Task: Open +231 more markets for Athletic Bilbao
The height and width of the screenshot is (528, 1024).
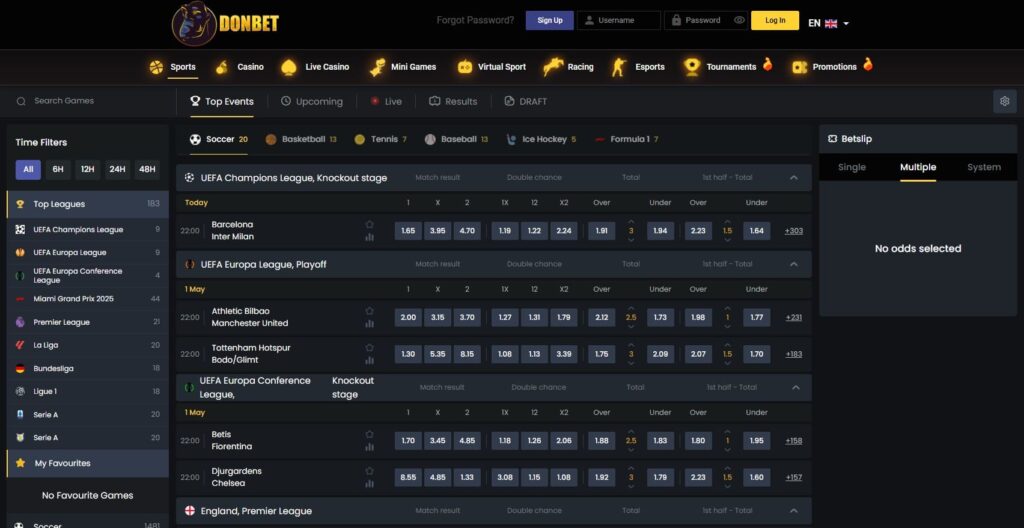Action: (793, 318)
